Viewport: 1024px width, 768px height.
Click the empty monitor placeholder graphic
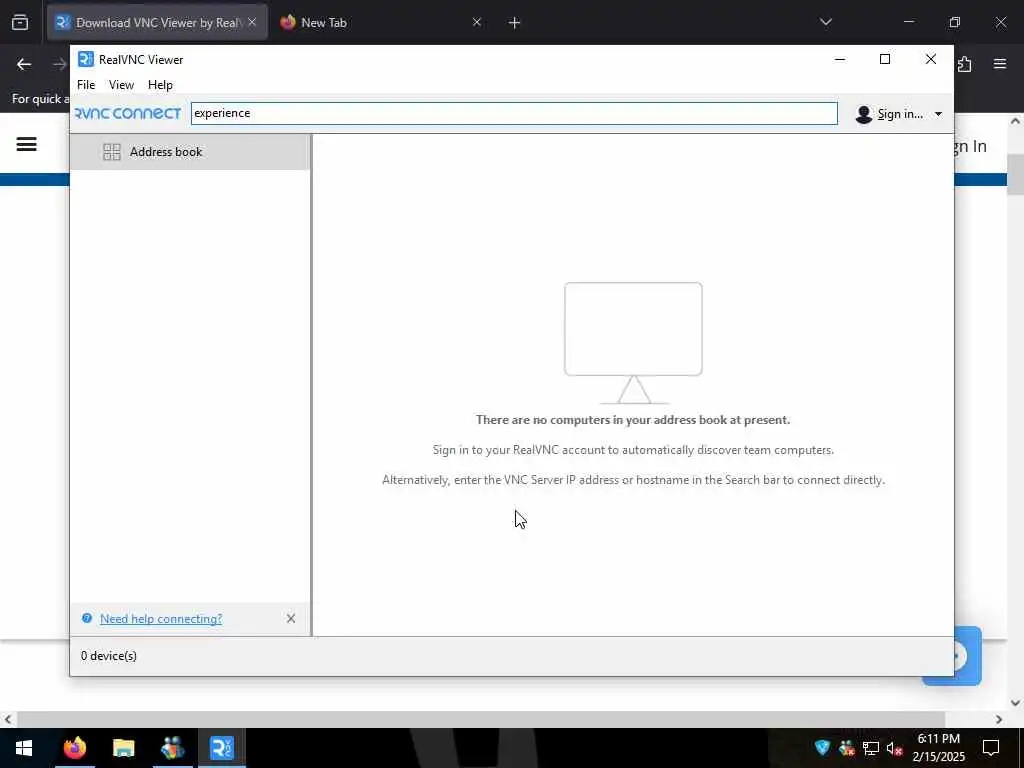pyautogui.click(x=633, y=342)
